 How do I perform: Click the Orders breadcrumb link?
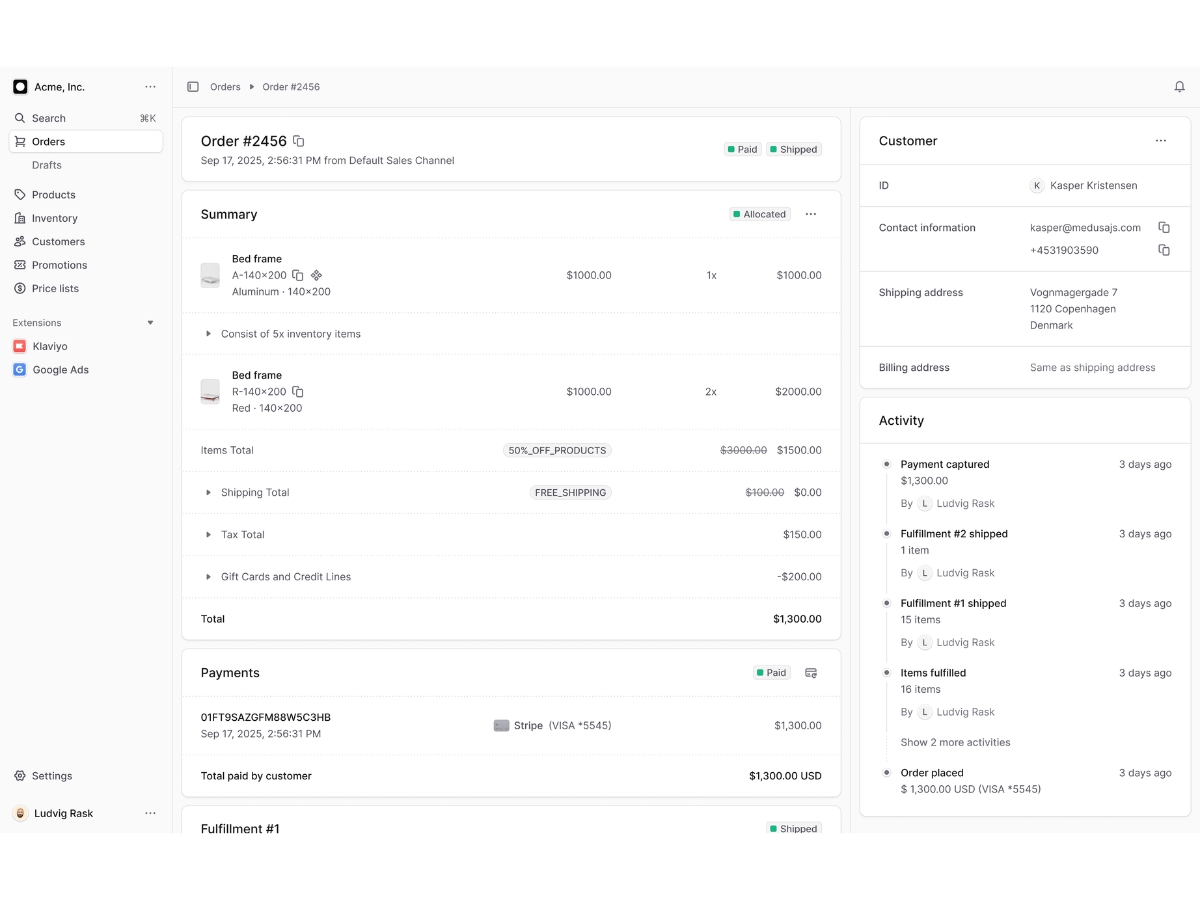click(225, 87)
